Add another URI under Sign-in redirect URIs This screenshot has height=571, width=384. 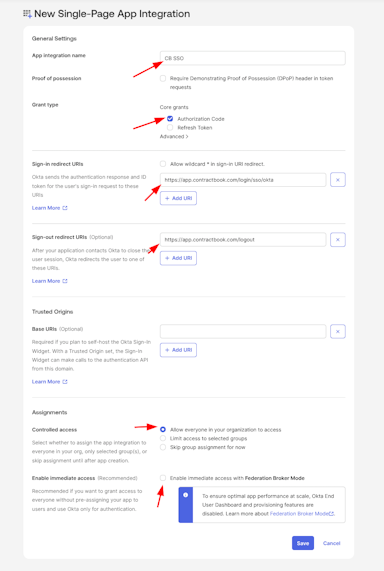pos(179,198)
